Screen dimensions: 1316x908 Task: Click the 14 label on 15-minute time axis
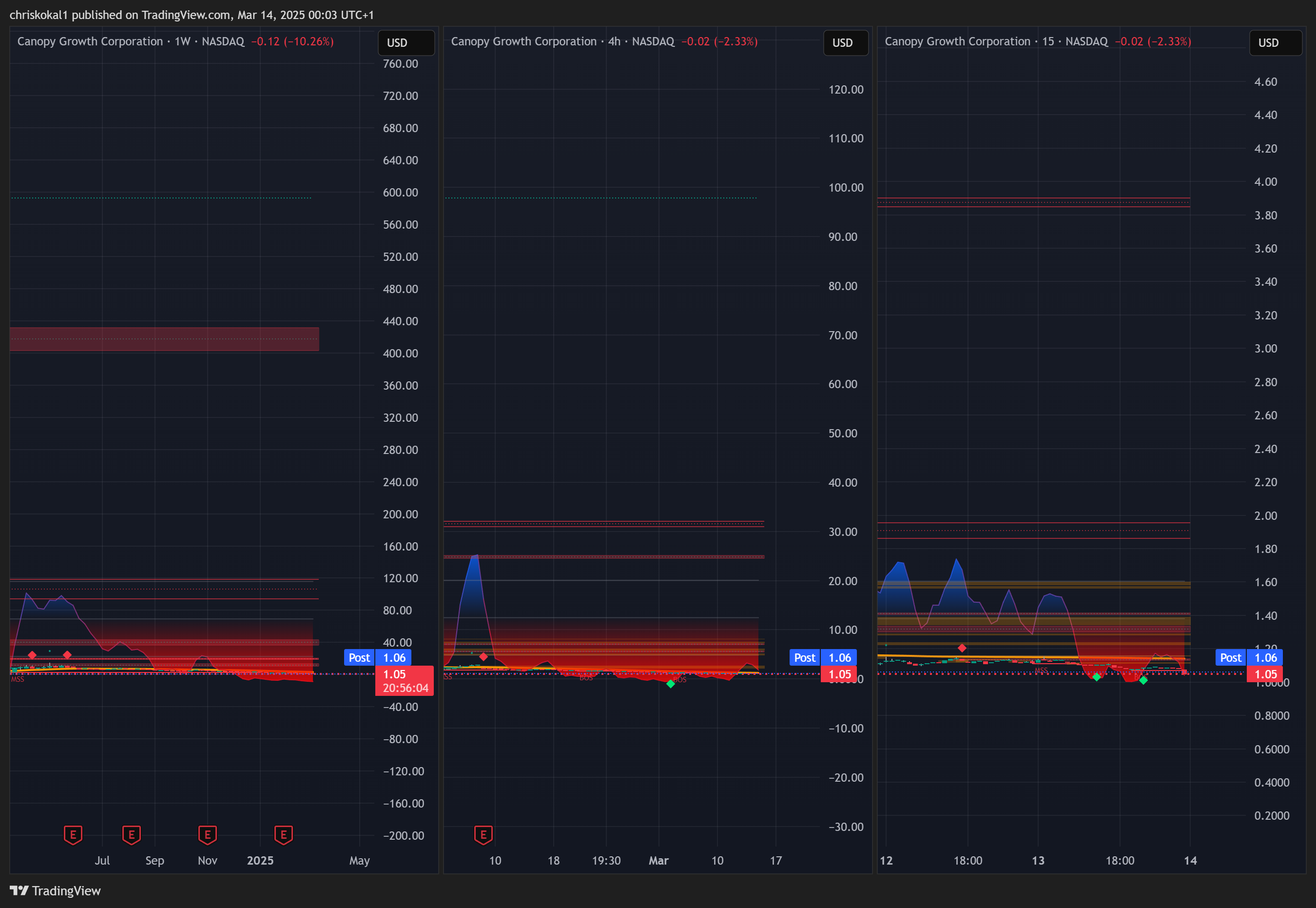(1190, 860)
